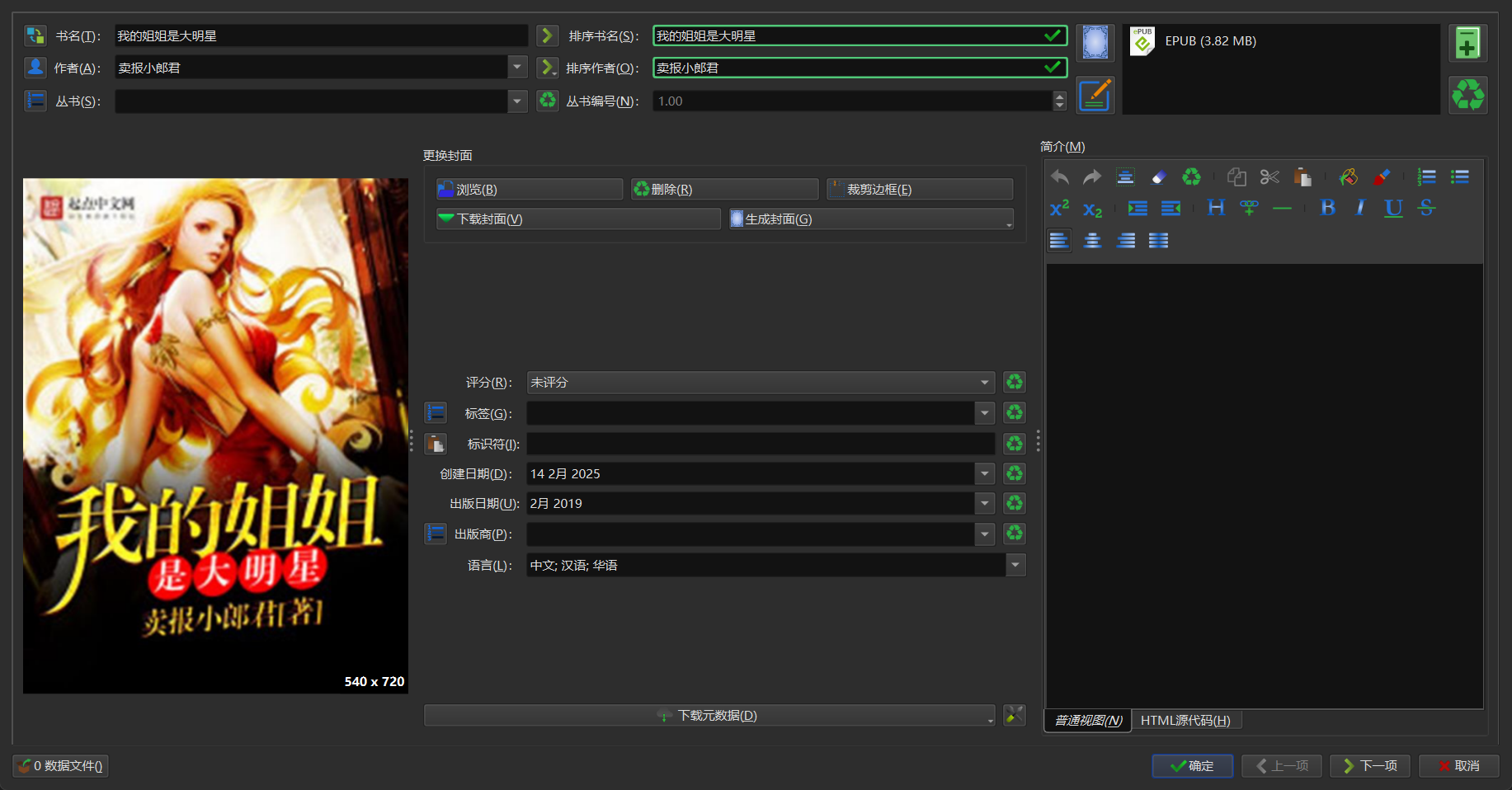This screenshot has width=1512, height=790.
Task: Open the 出版日期 date picker dropdown
Action: click(x=985, y=503)
